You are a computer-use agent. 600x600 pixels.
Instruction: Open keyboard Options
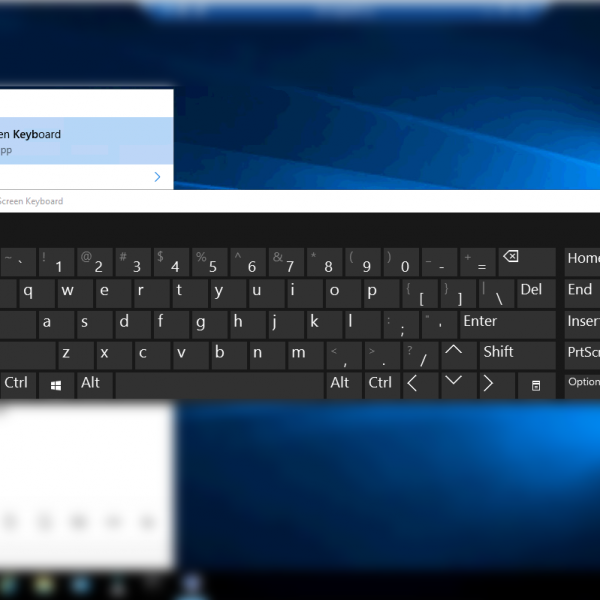coord(582,384)
